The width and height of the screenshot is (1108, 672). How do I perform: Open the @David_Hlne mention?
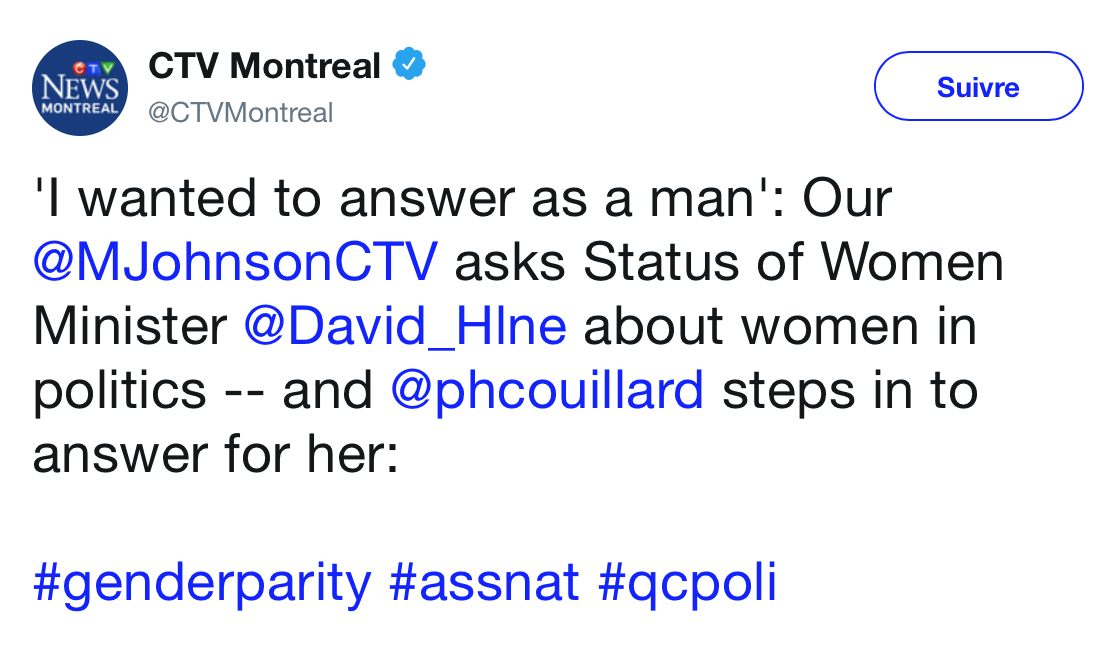tap(405, 326)
